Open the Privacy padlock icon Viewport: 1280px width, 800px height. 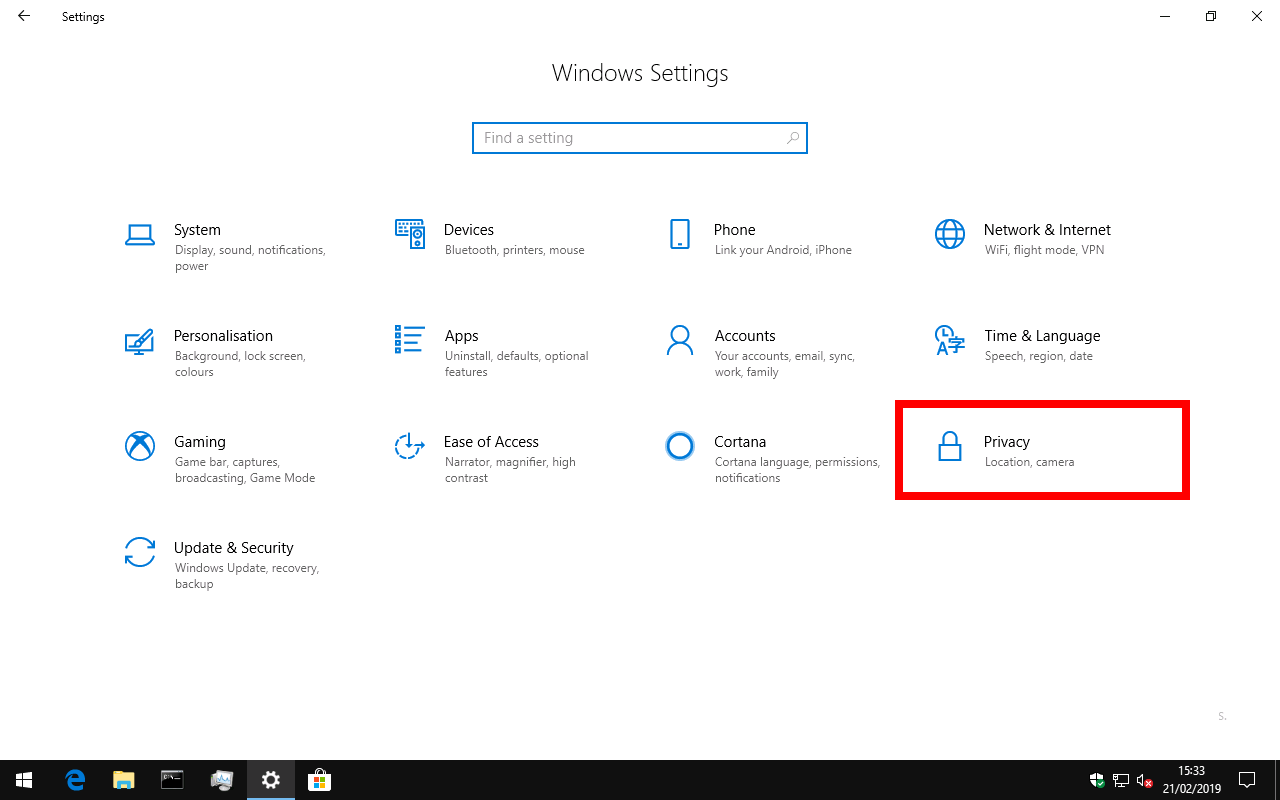[x=949, y=446]
